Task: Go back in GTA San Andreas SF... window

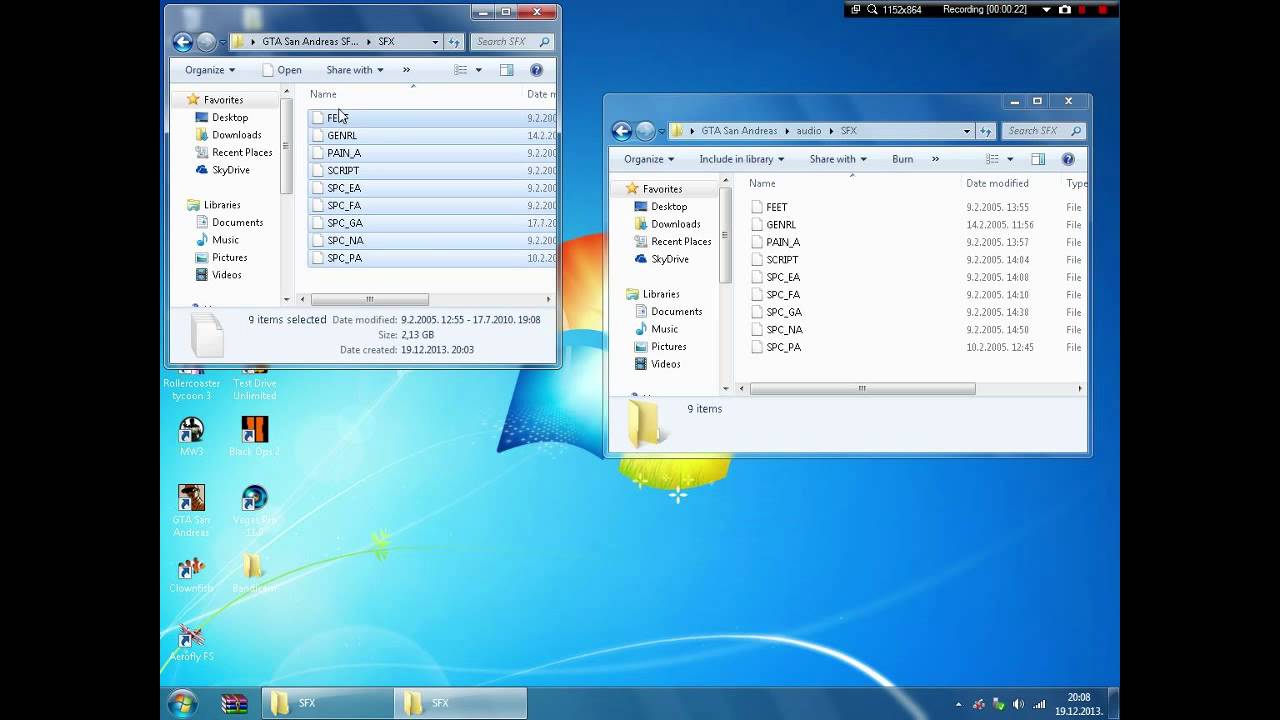Action: (182, 42)
